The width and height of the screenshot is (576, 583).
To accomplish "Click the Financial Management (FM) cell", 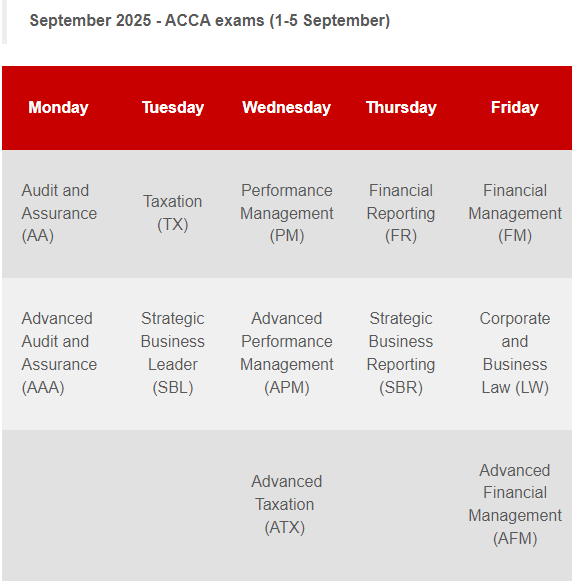I will click(x=515, y=213).
